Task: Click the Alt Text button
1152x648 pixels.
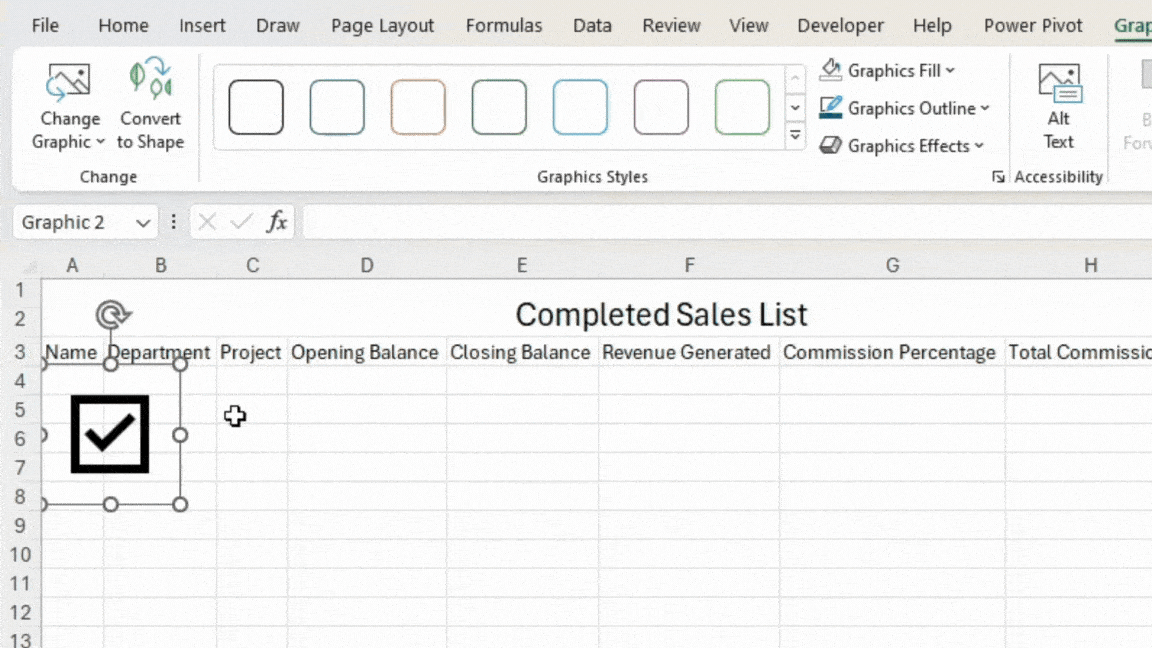Action: coord(1058,104)
